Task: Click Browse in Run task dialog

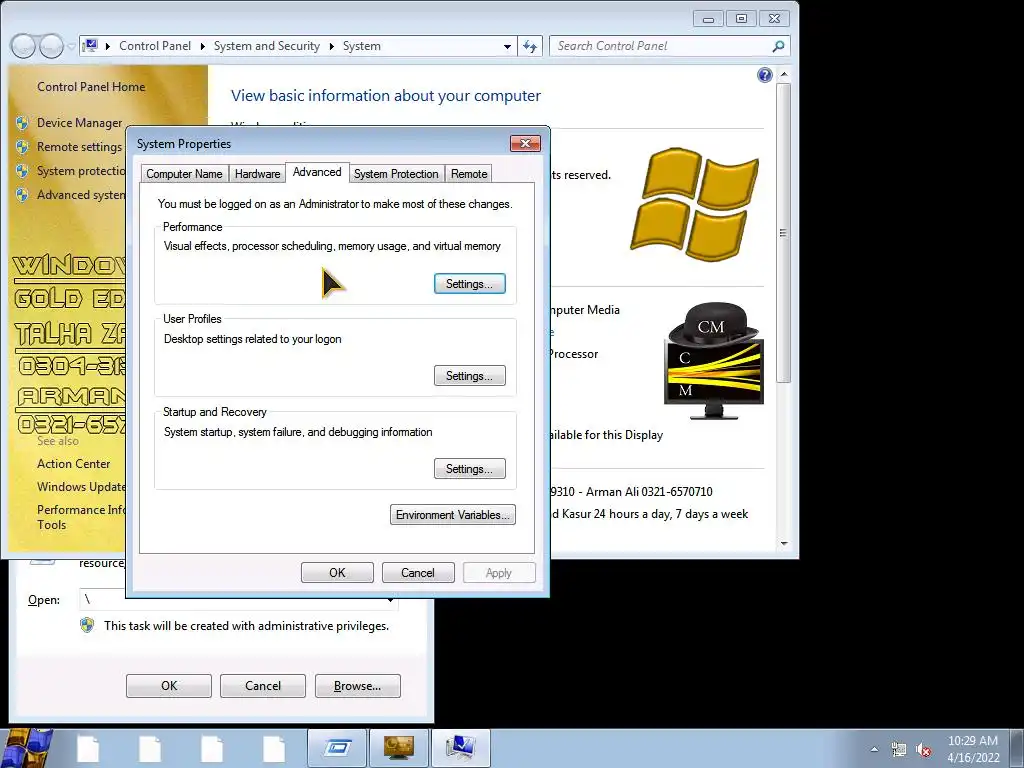Action: click(x=357, y=686)
